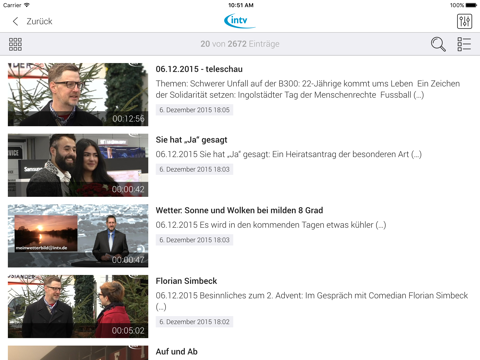480x360 pixels.
Task: Open search with magnifying glass icon
Action: (x=438, y=44)
